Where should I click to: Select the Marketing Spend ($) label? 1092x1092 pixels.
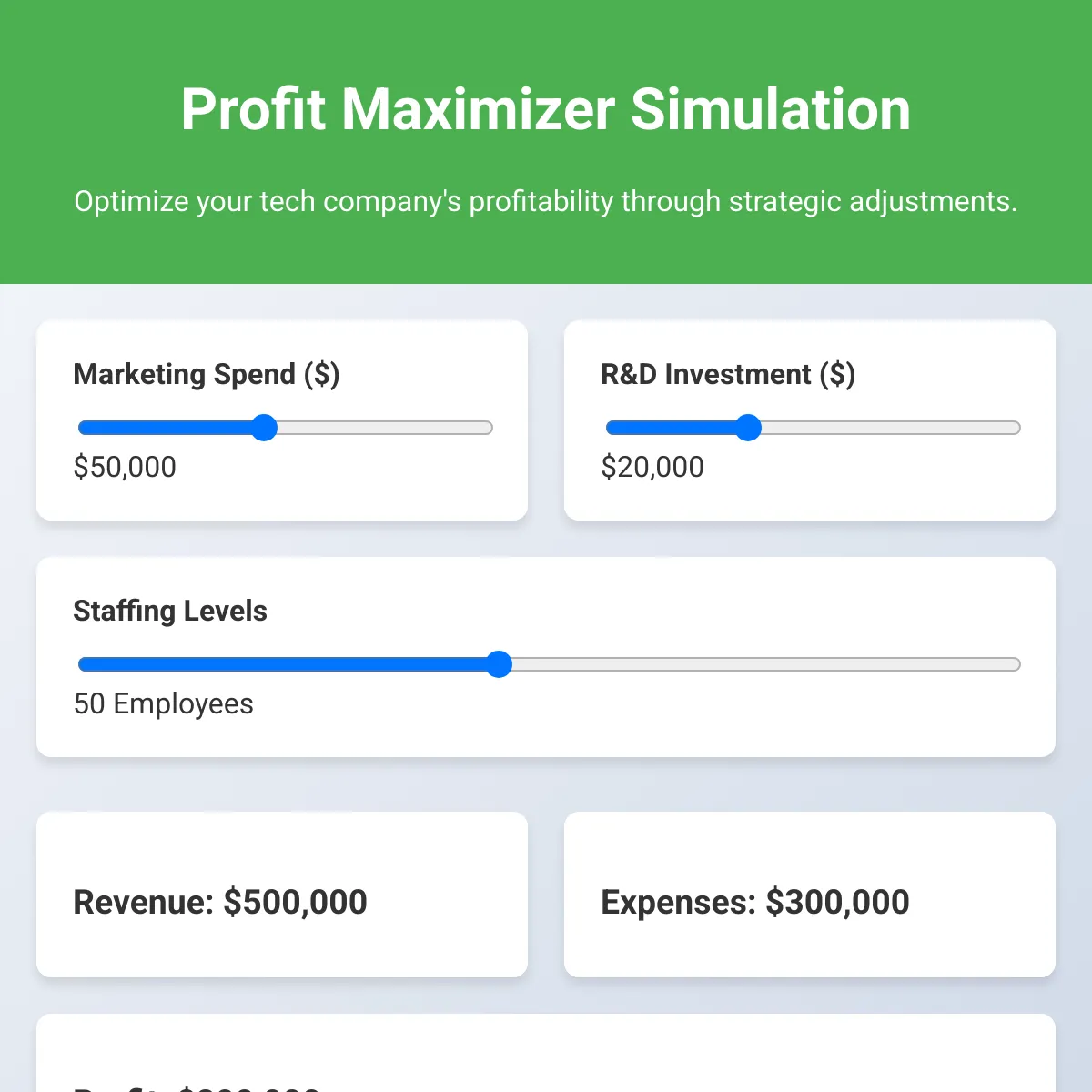pyautogui.click(x=207, y=374)
